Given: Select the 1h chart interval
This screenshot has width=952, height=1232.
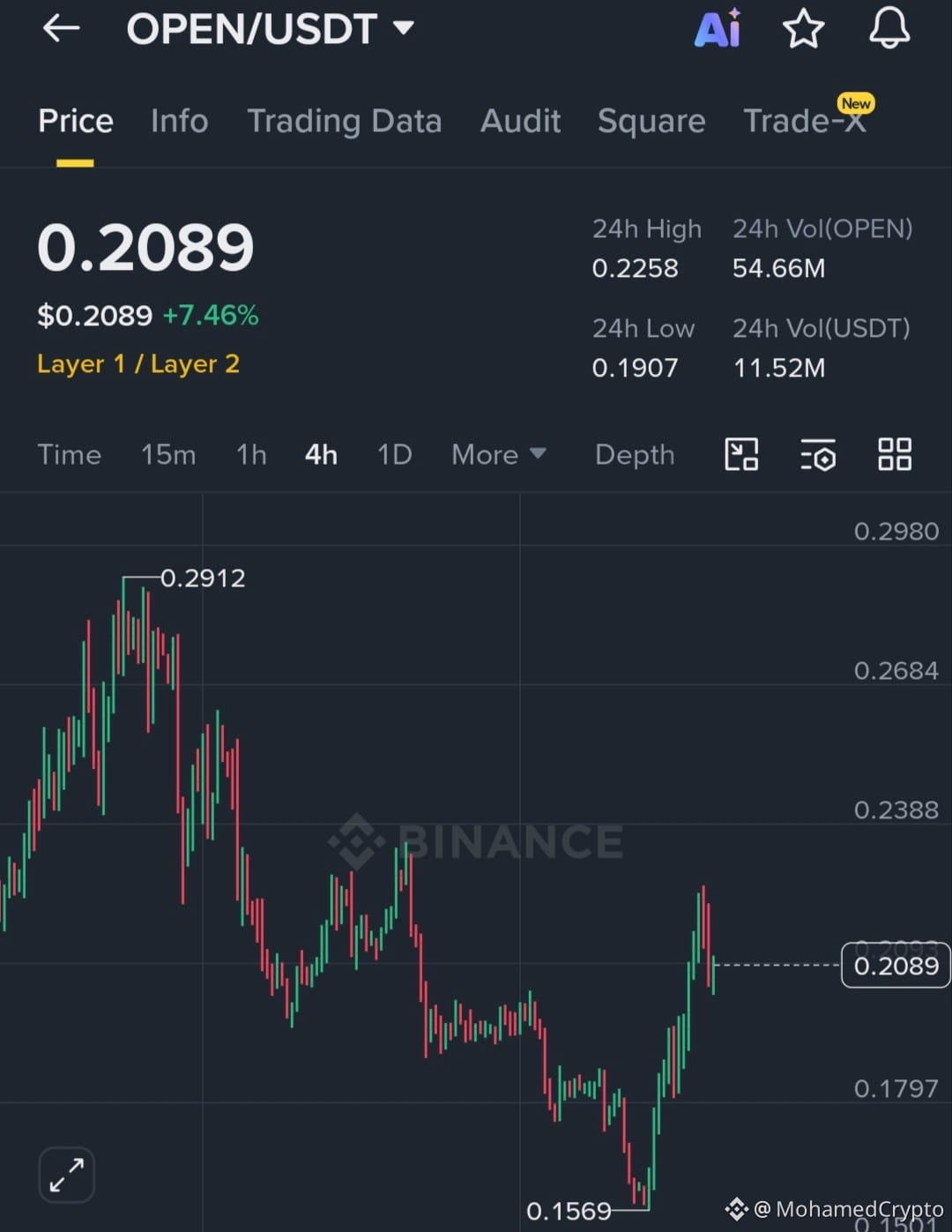Looking at the screenshot, I should (251, 455).
